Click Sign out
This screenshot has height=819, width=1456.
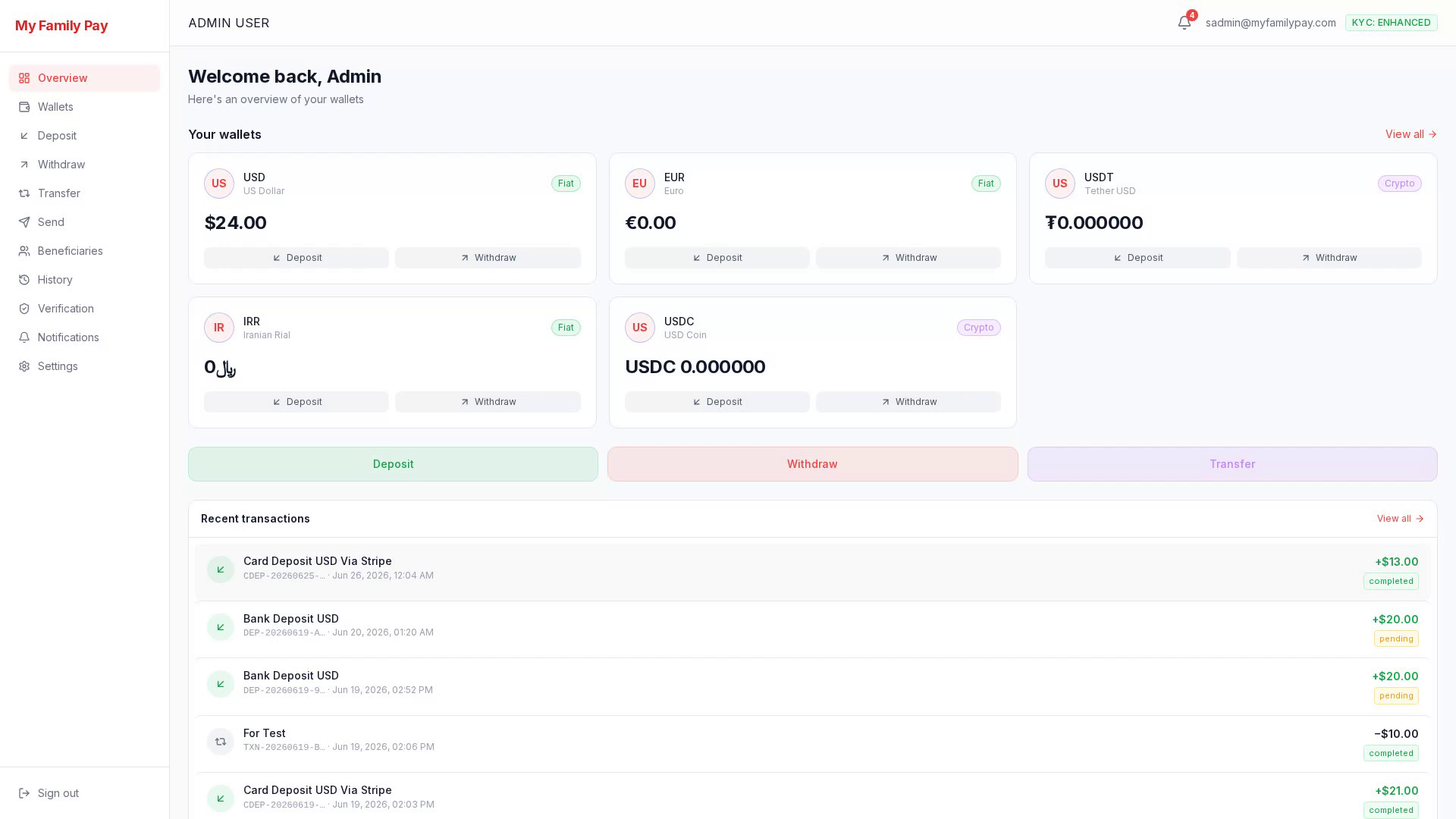84,793
